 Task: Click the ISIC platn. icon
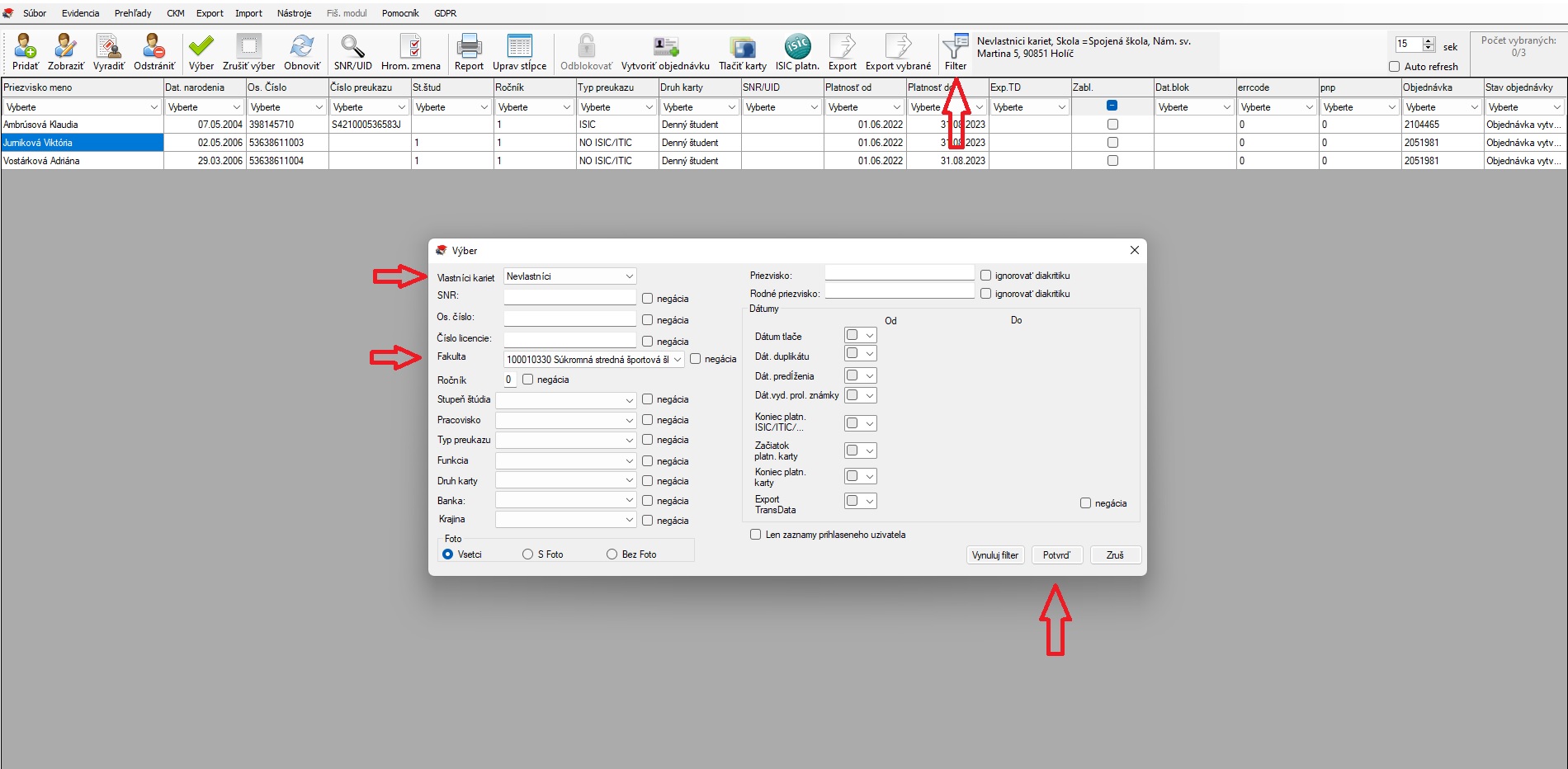click(797, 46)
